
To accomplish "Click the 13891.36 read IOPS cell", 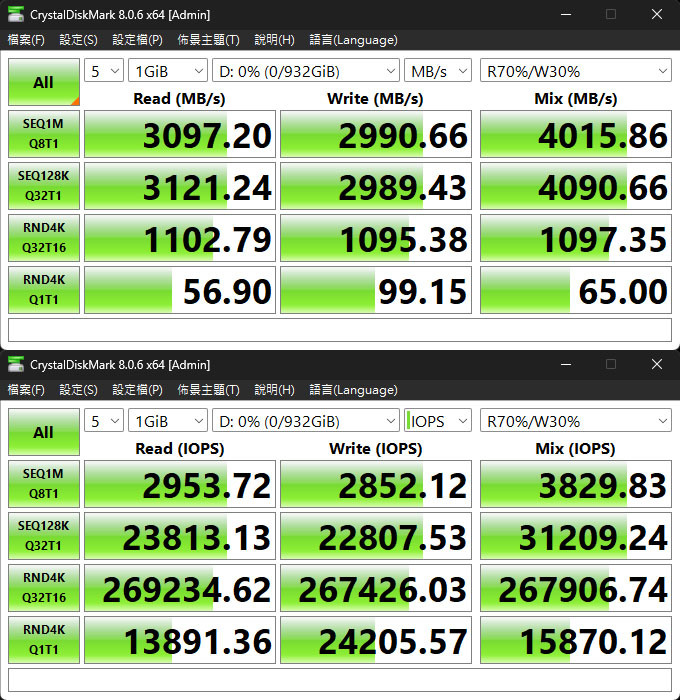I will tap(180, 640).
